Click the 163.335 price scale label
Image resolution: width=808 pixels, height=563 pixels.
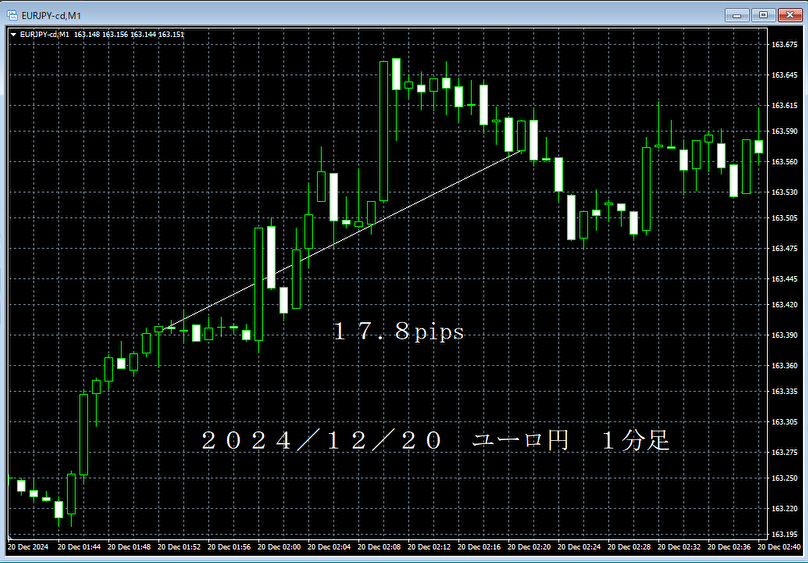pos(784,391)
